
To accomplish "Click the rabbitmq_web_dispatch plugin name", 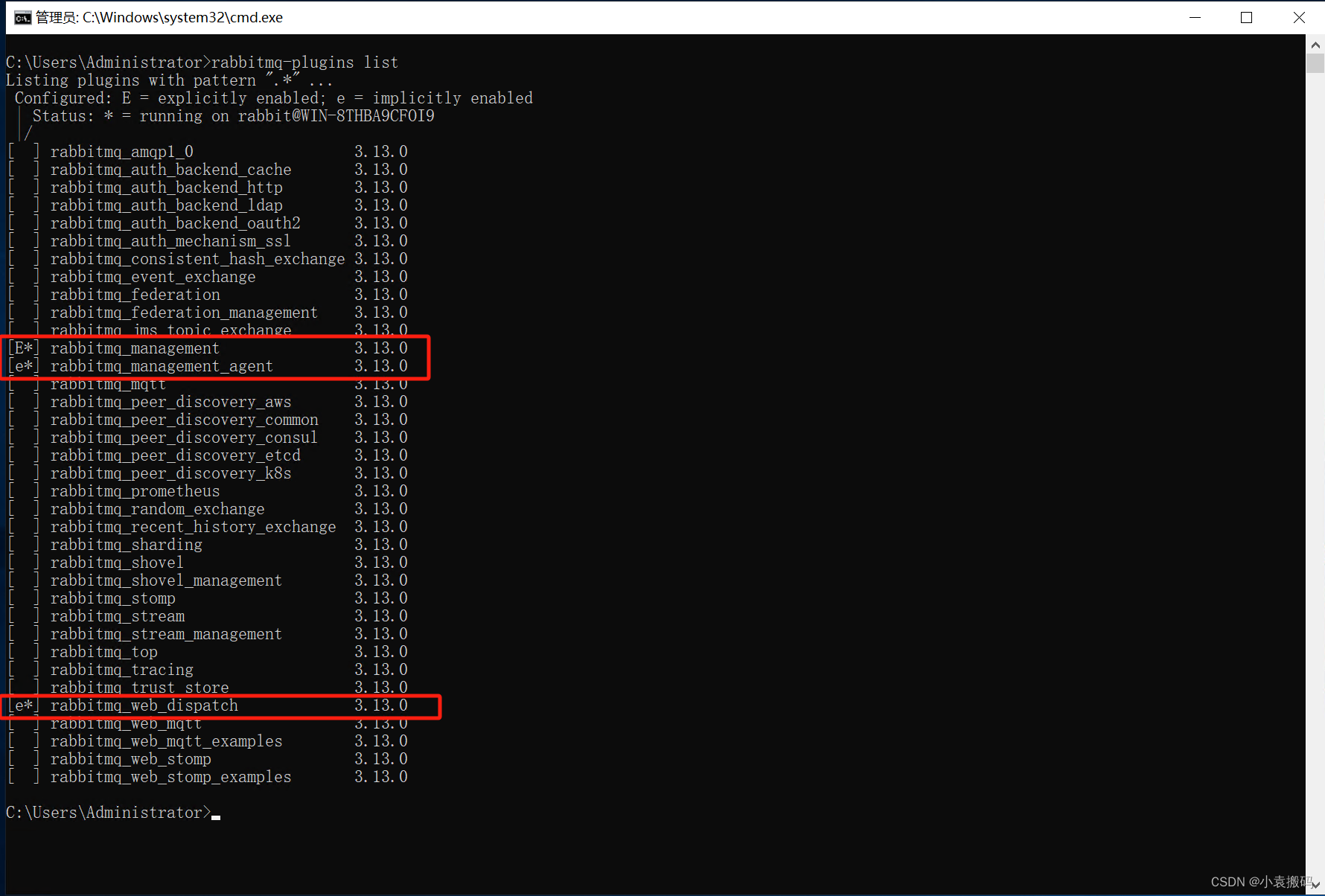I will 144,705.
